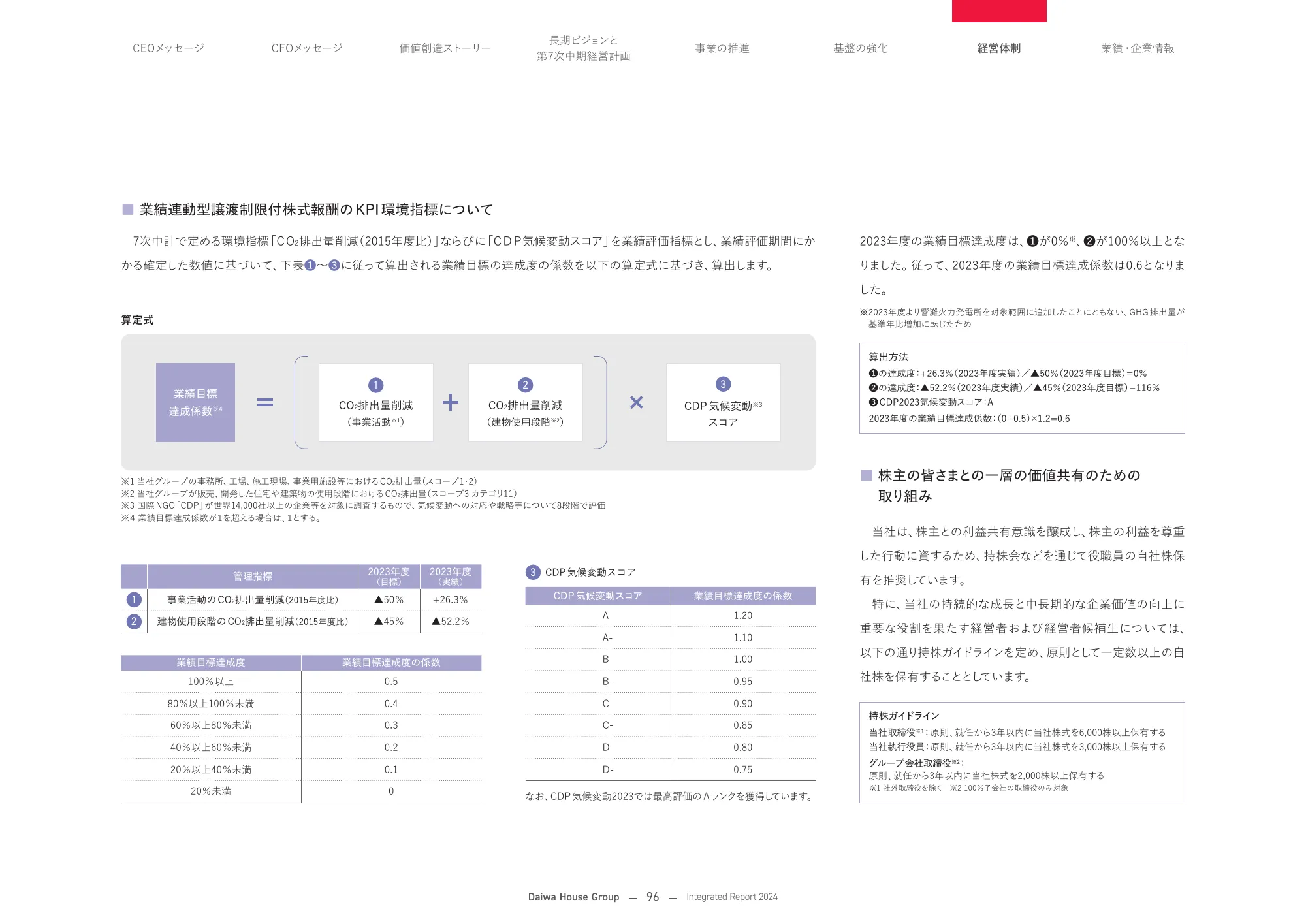The height and width of the screenshot is (924, 1306).
Task: Click the 80%以上100%未満 row
Action: click(x=301, y=703)
